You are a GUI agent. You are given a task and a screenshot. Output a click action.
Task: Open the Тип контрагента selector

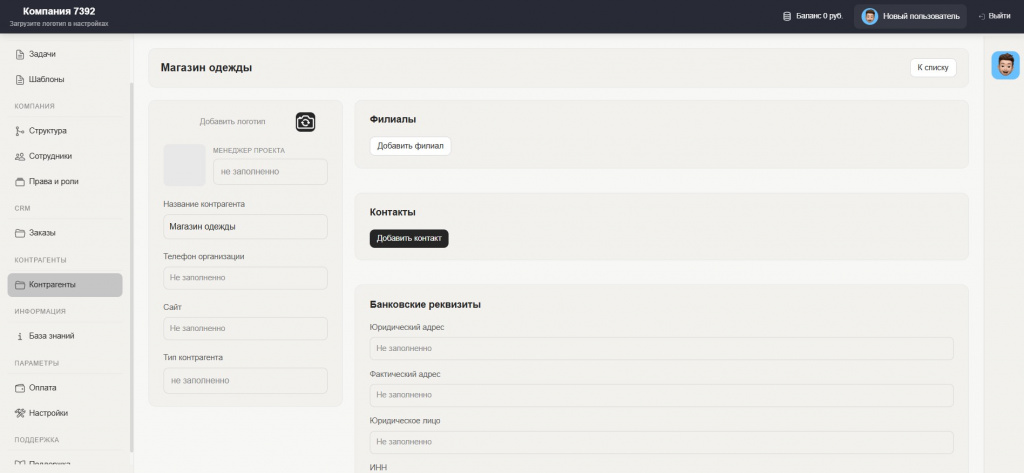(x=245, y=381)
